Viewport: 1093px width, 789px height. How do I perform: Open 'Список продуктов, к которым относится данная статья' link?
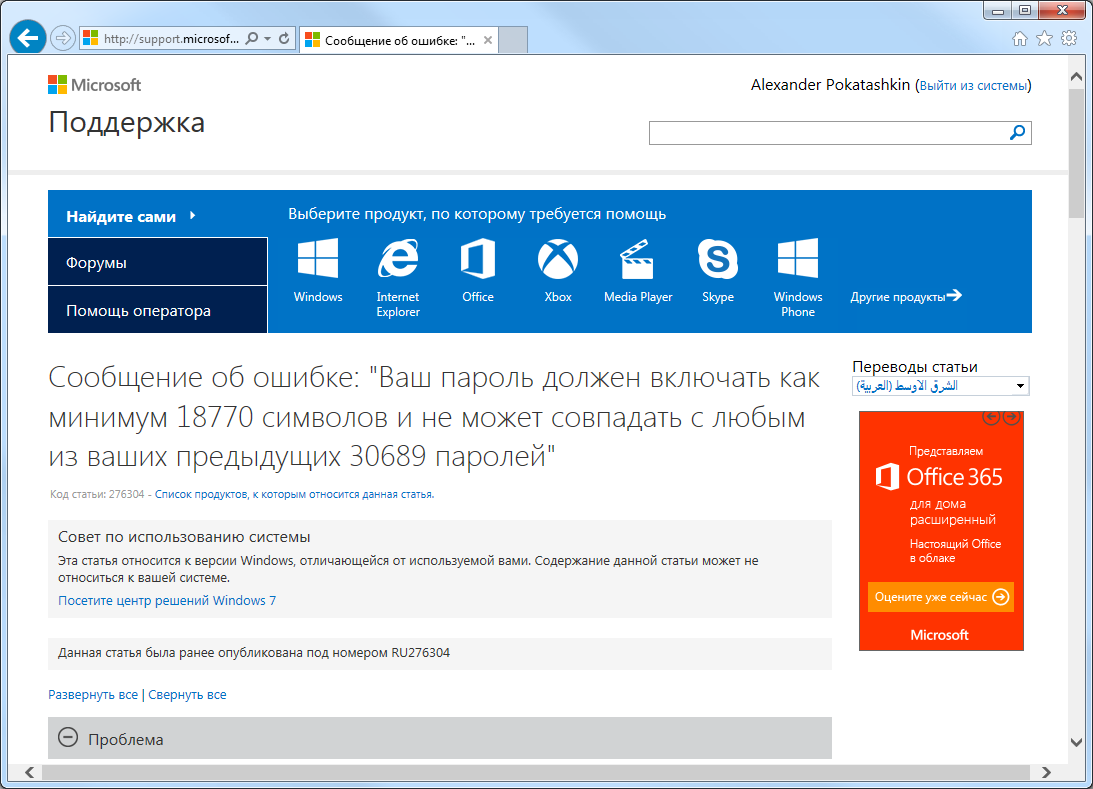[x=294, y=494]
